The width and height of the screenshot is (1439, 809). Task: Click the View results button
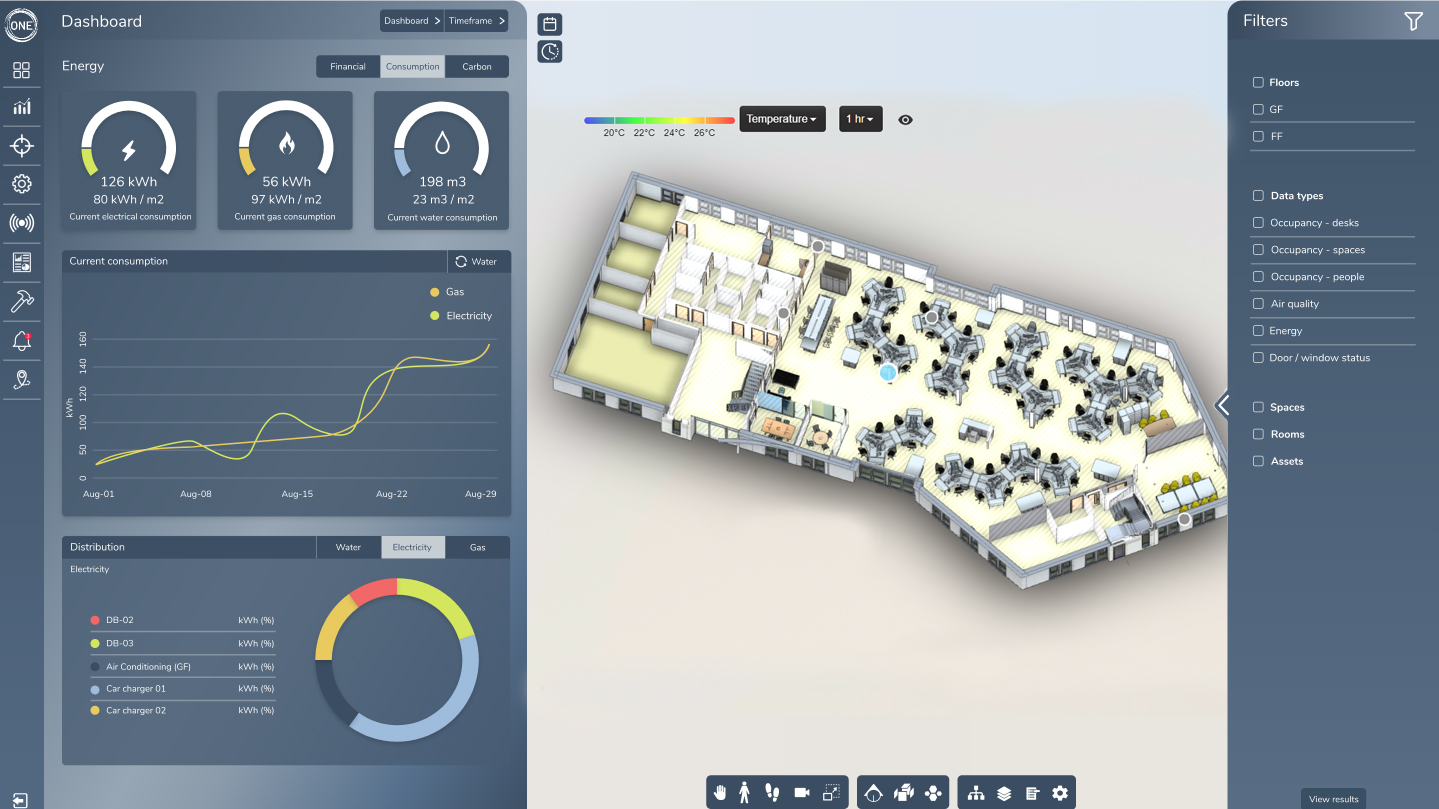1333,799
